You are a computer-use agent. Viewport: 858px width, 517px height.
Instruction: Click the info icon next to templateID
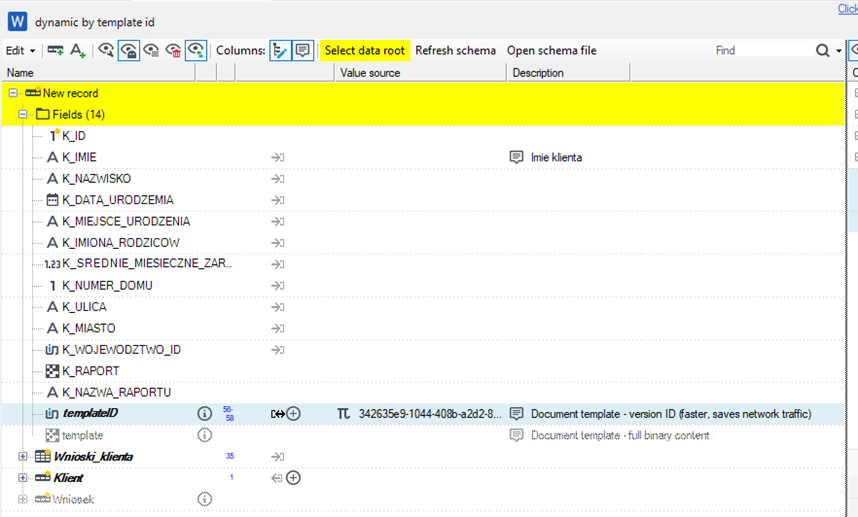[x=205, y=414]
